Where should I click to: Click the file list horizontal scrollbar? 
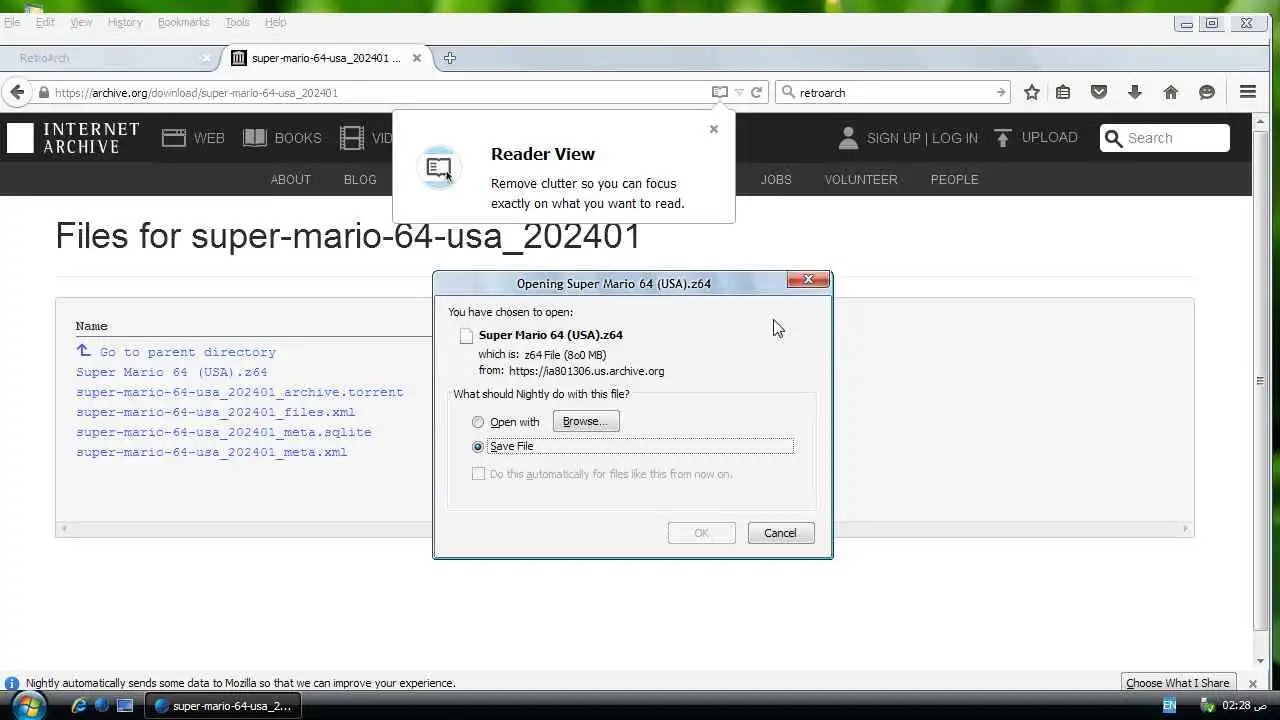(624, 528)
